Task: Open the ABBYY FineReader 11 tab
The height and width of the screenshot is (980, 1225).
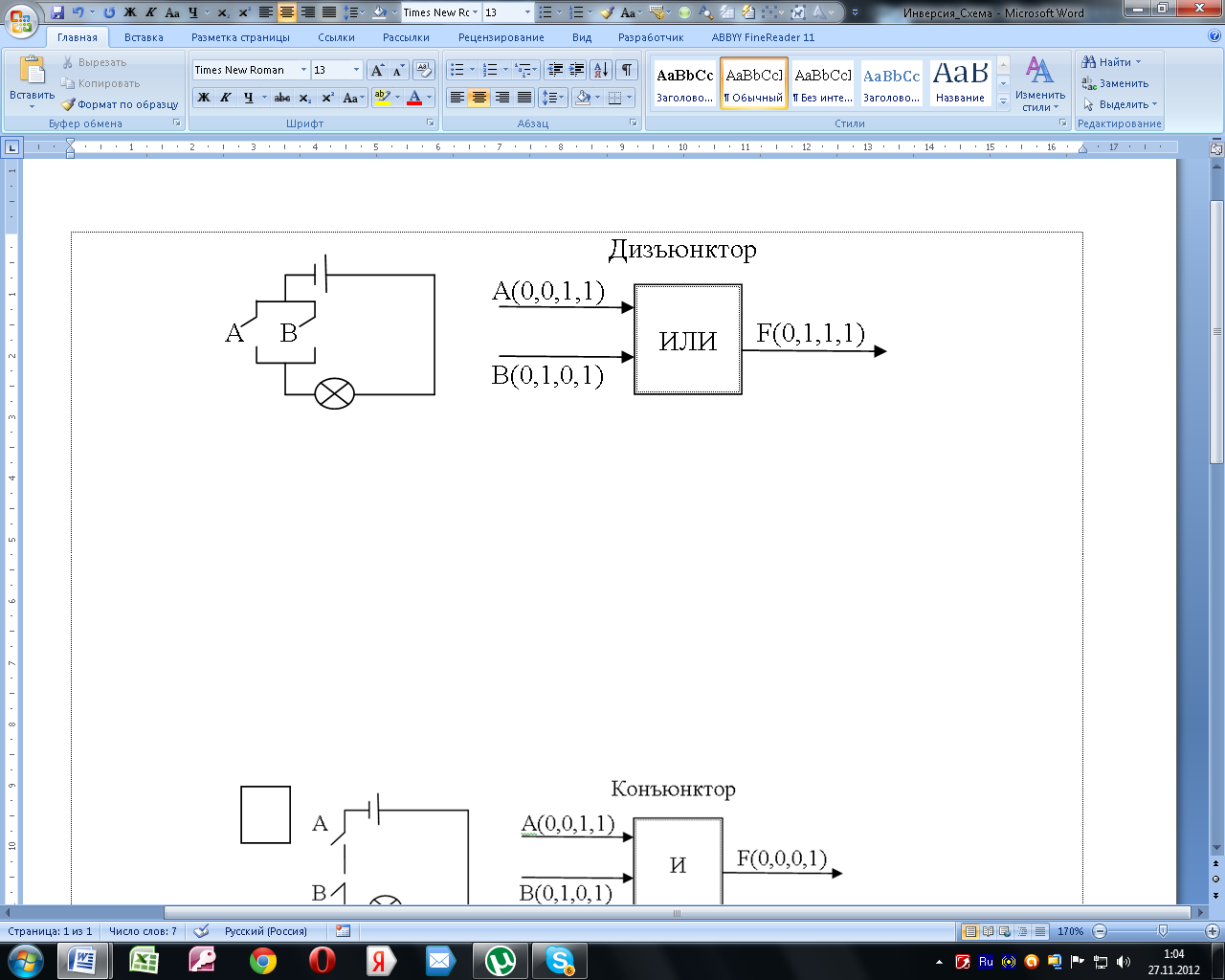Action: coord(763,37)
